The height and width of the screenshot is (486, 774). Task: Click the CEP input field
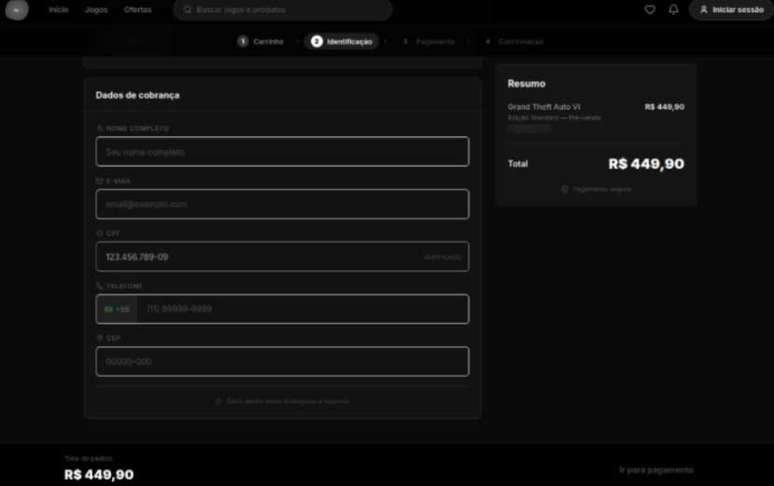click(x=282, y=362)
